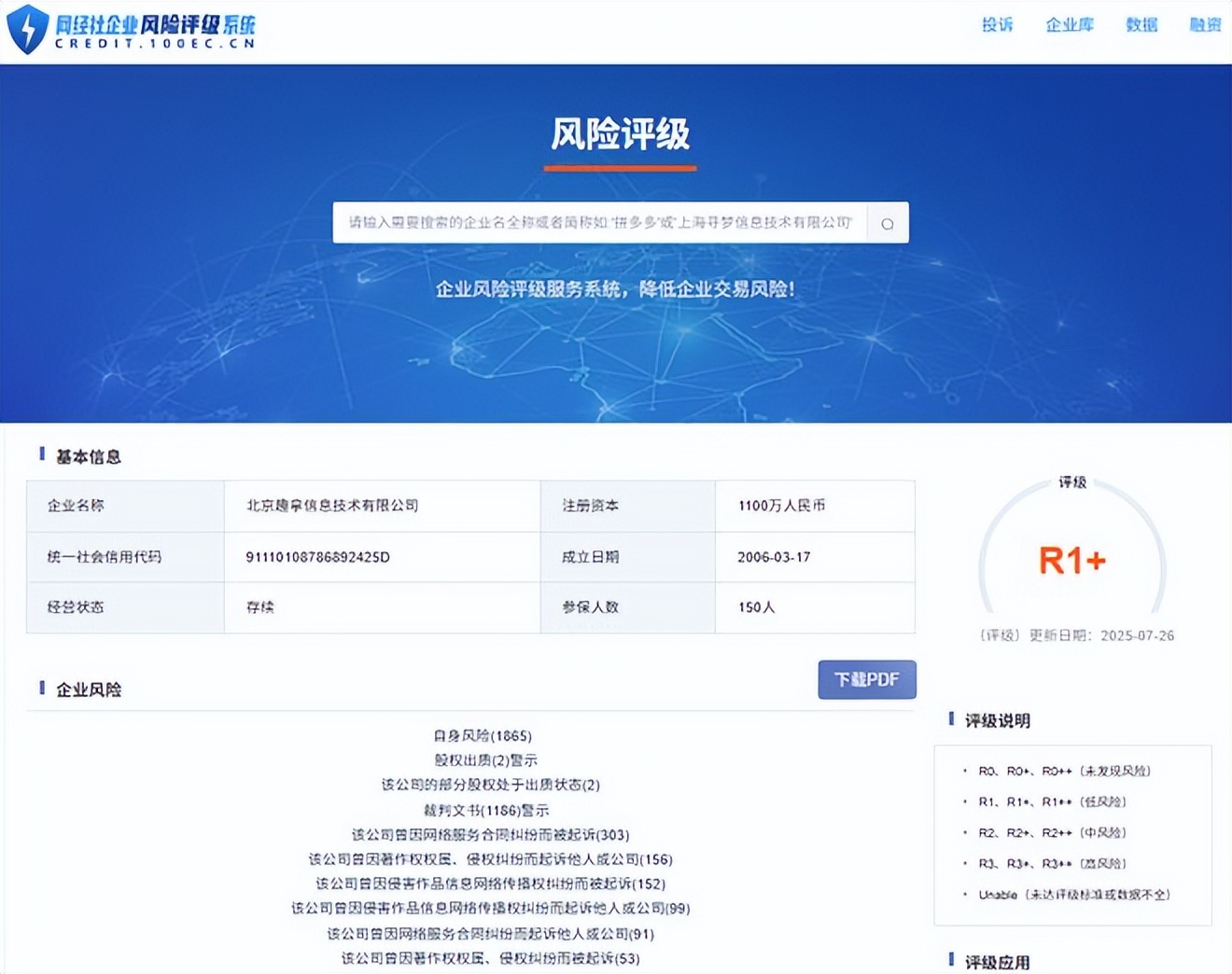Click the R2 中风险 legend entry

tap(1052, 832)
